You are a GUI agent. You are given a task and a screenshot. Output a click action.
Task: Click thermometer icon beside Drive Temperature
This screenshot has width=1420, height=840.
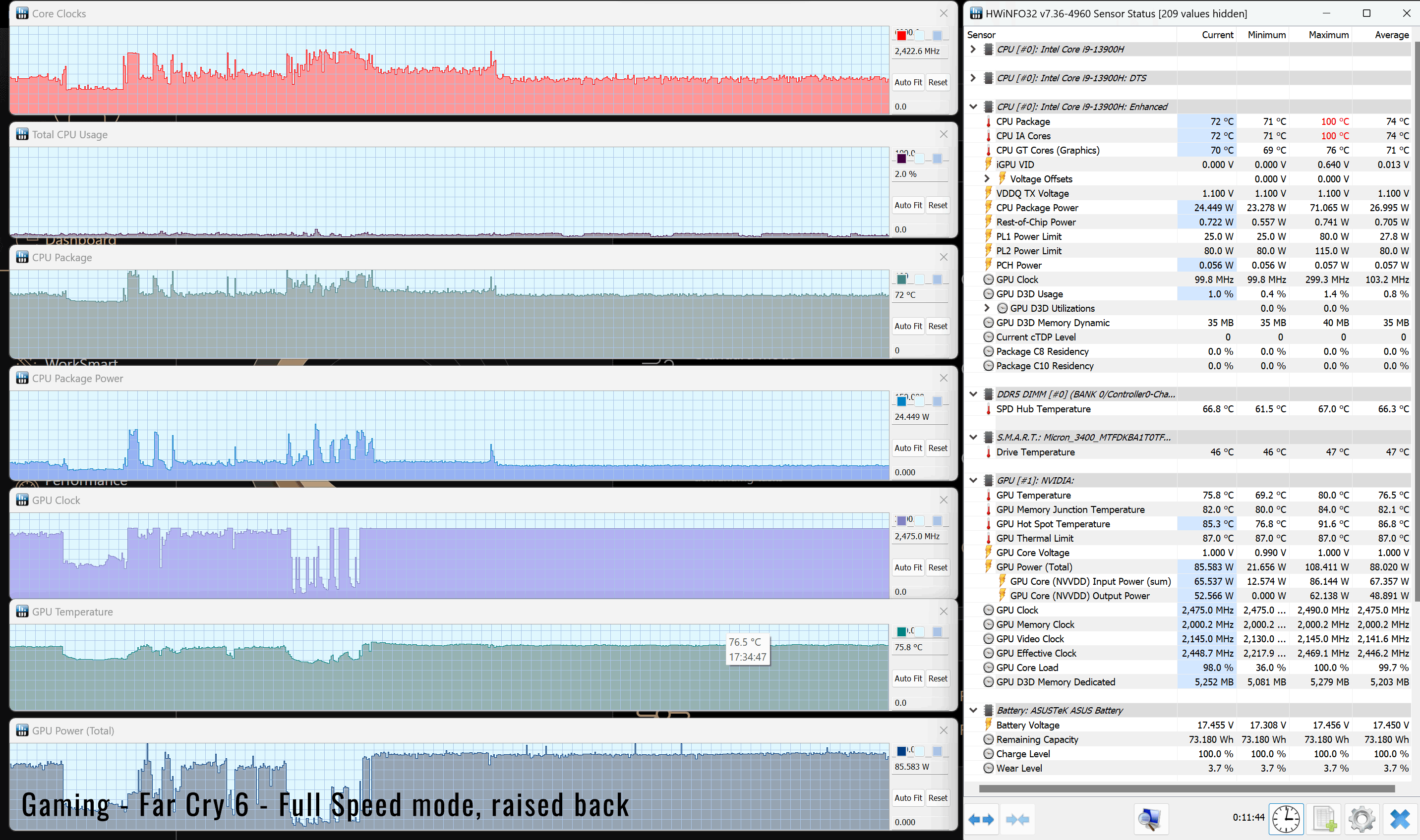click(989, 451)
